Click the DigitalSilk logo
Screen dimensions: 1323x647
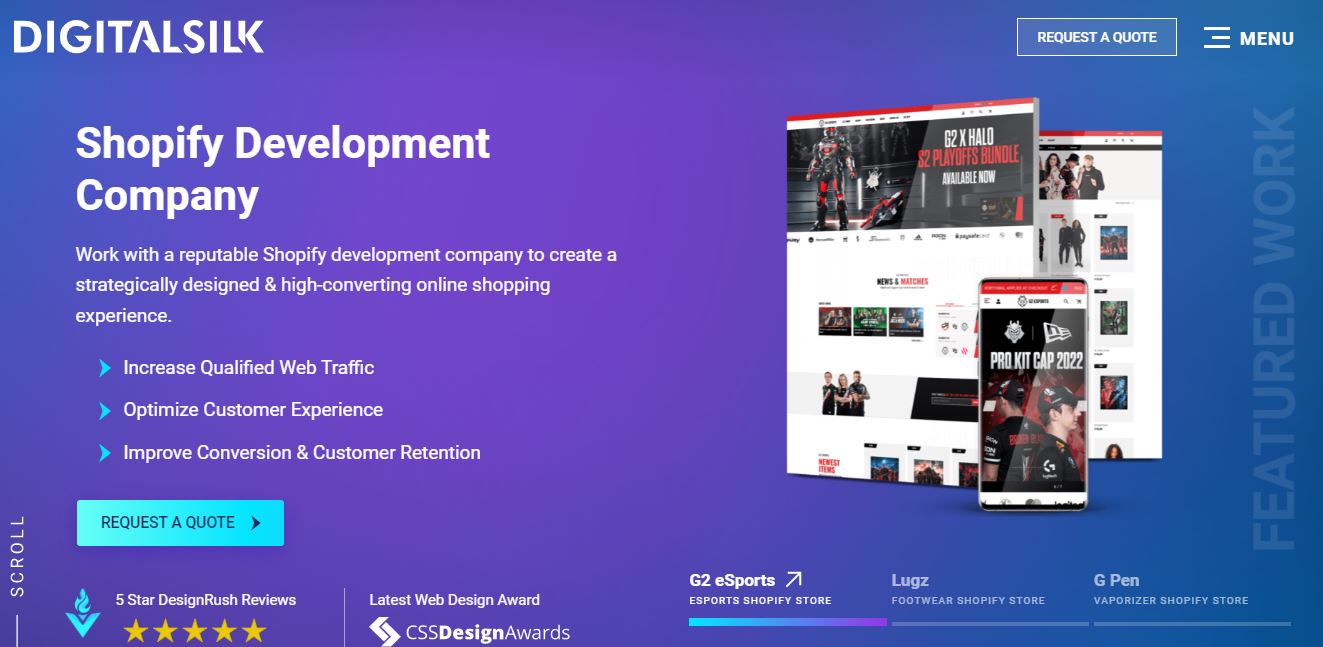139,38
